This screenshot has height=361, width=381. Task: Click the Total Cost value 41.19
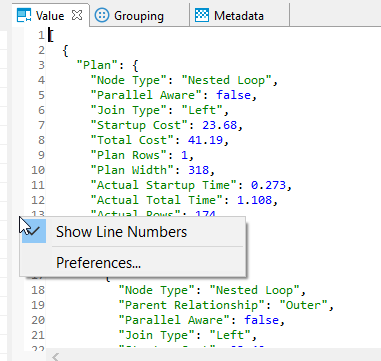205,140
